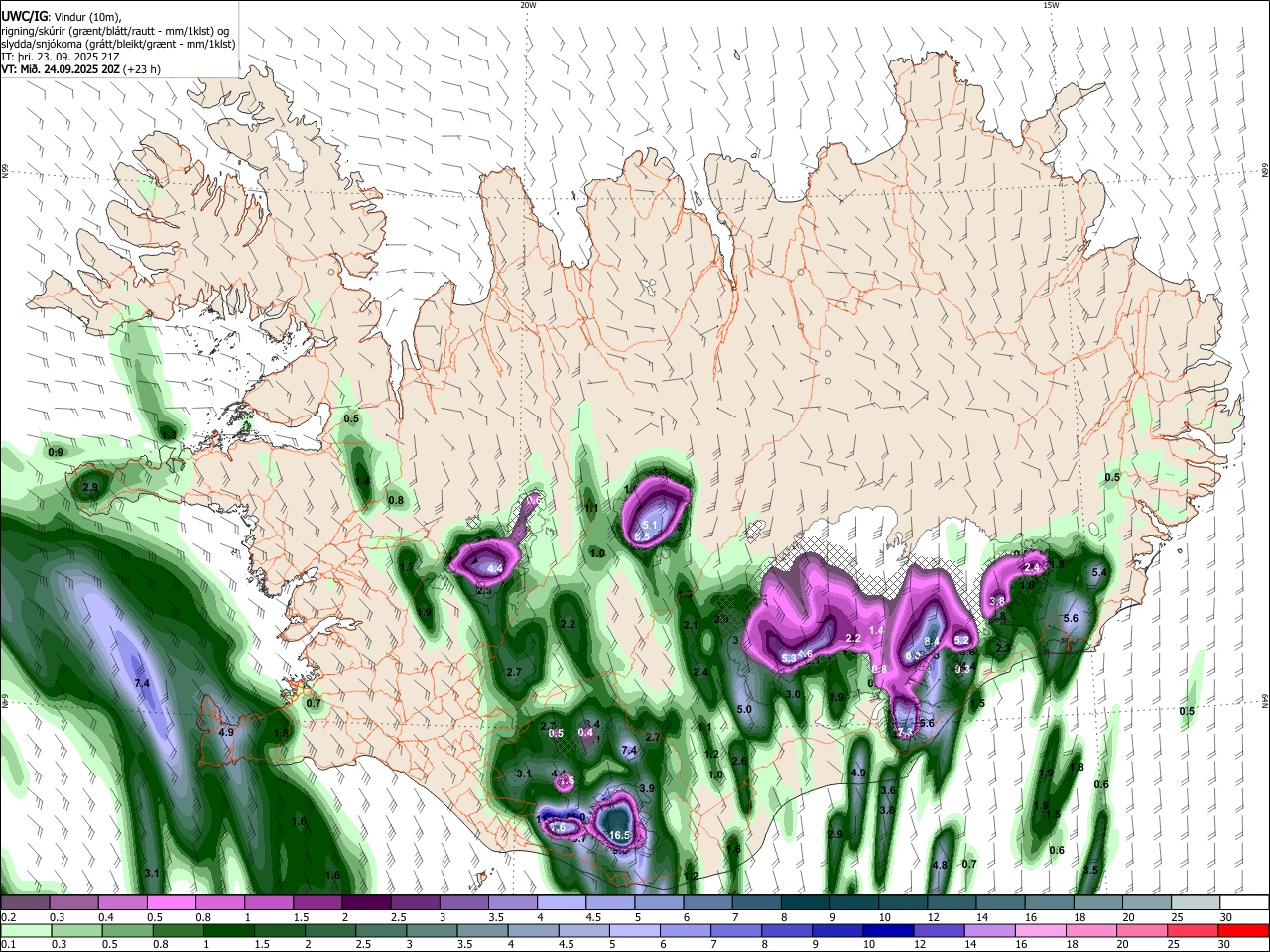The image size is (1270, 952).
Task: Click the 5.2 value in the pink area
Action: pos(960,641)
